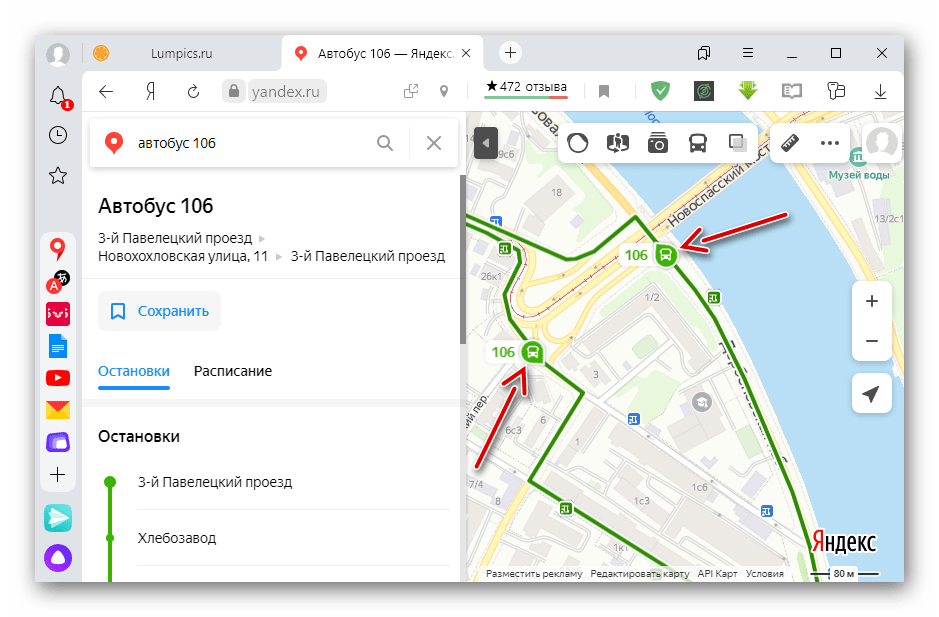
Task: Click the magnifier search icon
Action: pos(385,143)
